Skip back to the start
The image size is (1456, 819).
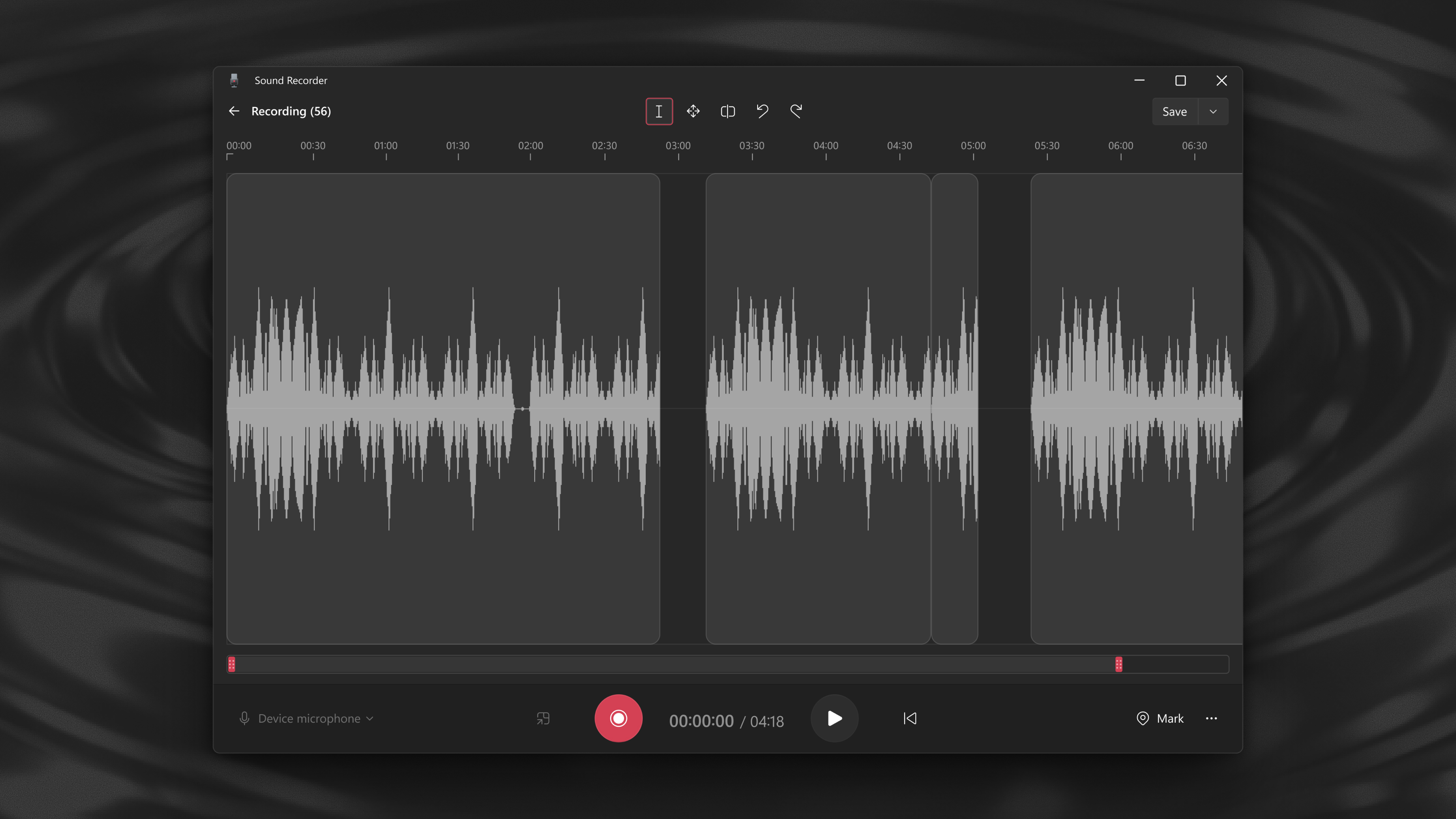[x=910, y=719]
